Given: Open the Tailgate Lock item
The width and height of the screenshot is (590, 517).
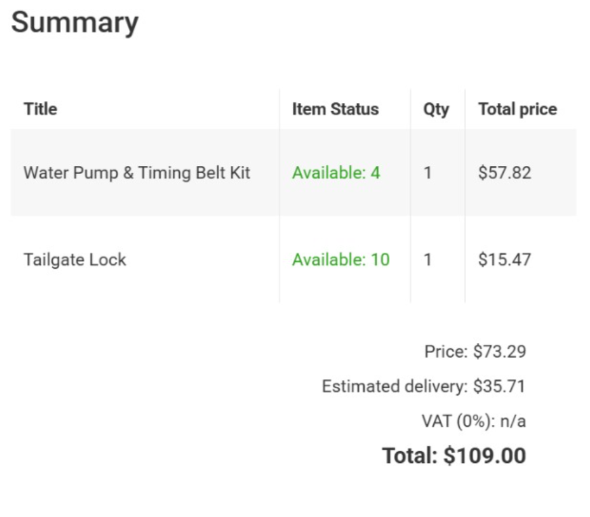Looking at the screenshot, I should coord(75,260).
